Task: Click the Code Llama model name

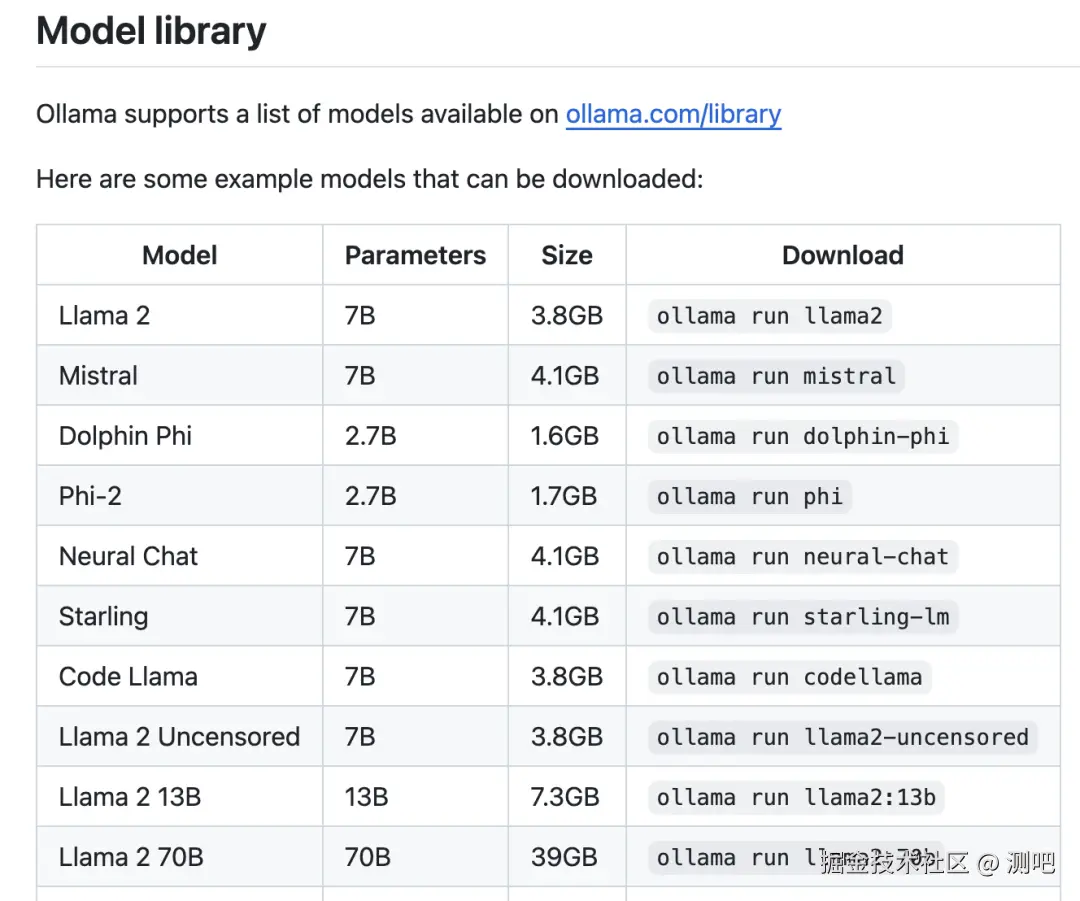Action: [128, 677]
